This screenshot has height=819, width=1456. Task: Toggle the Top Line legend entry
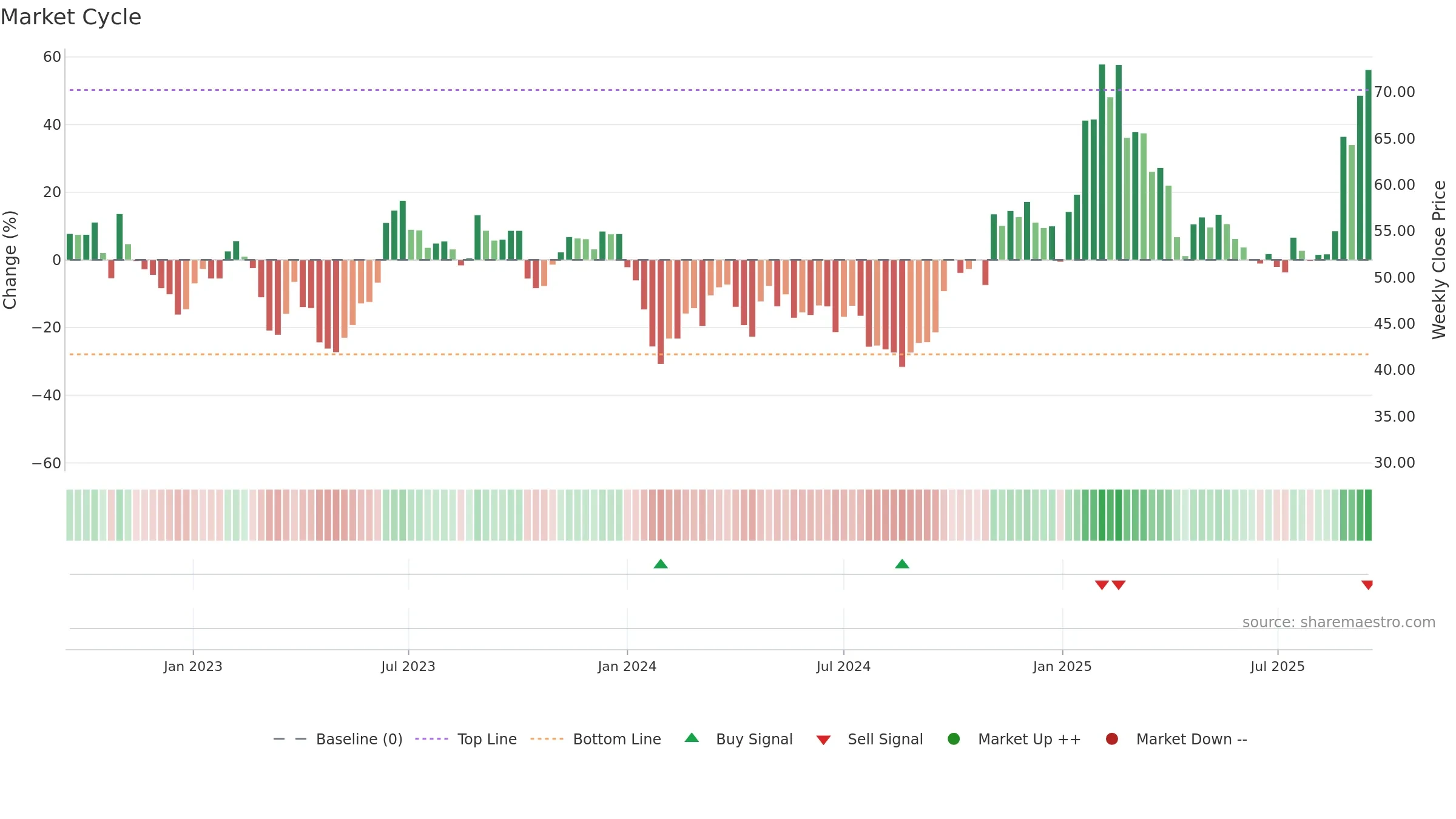(466, 739)
